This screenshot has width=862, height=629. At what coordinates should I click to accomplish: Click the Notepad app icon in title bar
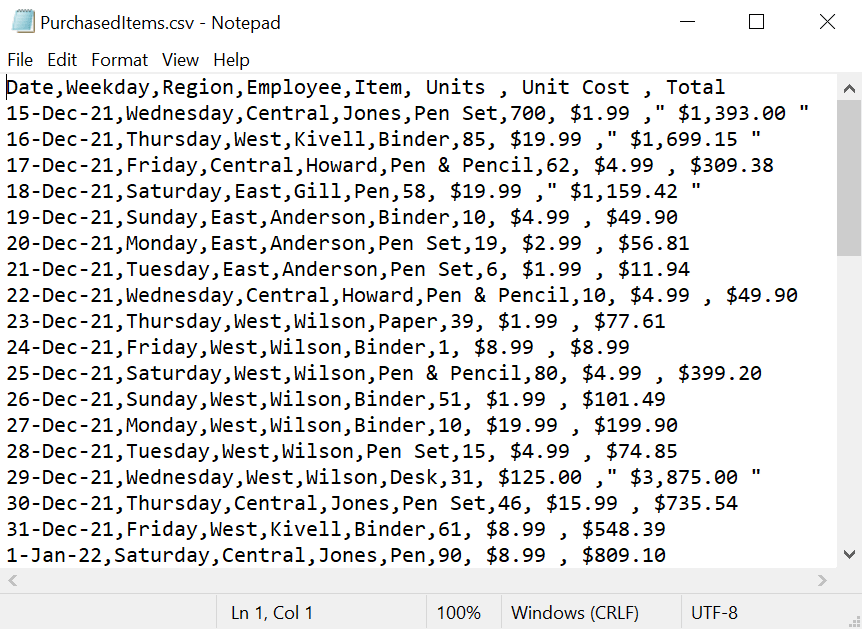pyautogui.click(x=23, y=22)
